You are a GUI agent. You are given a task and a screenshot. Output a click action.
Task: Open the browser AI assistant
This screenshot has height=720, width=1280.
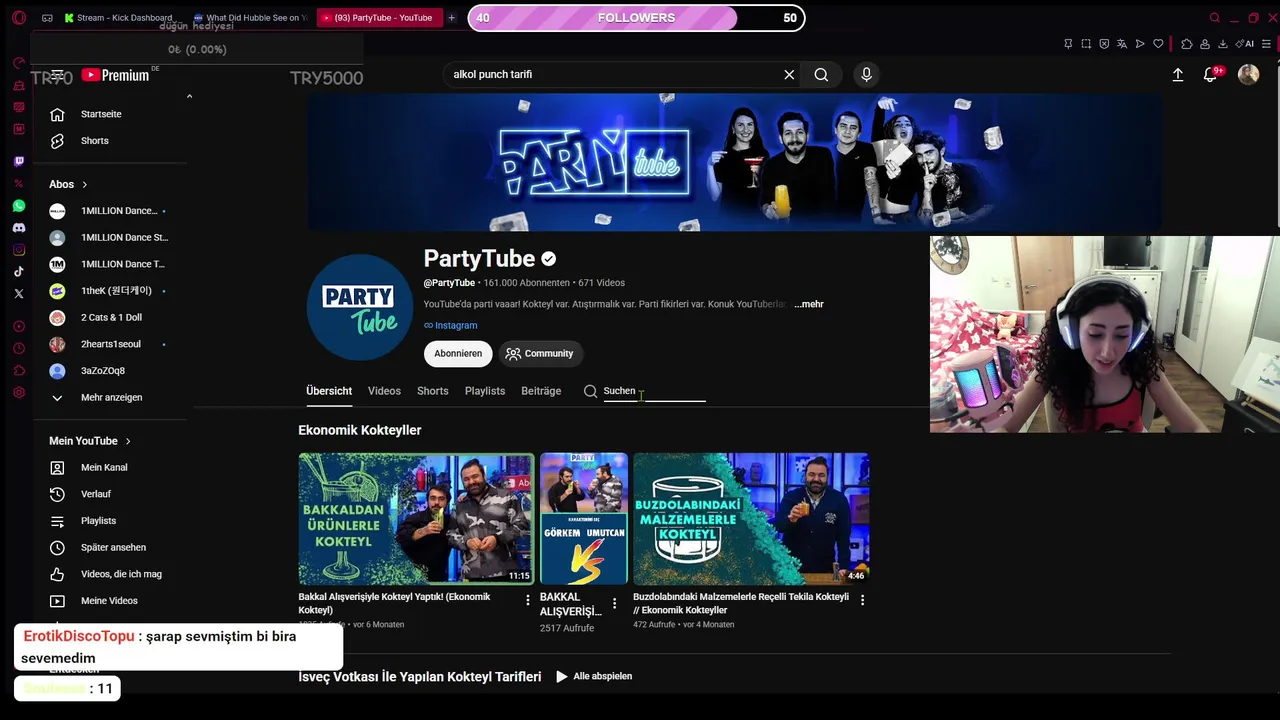pos(1245,44)
